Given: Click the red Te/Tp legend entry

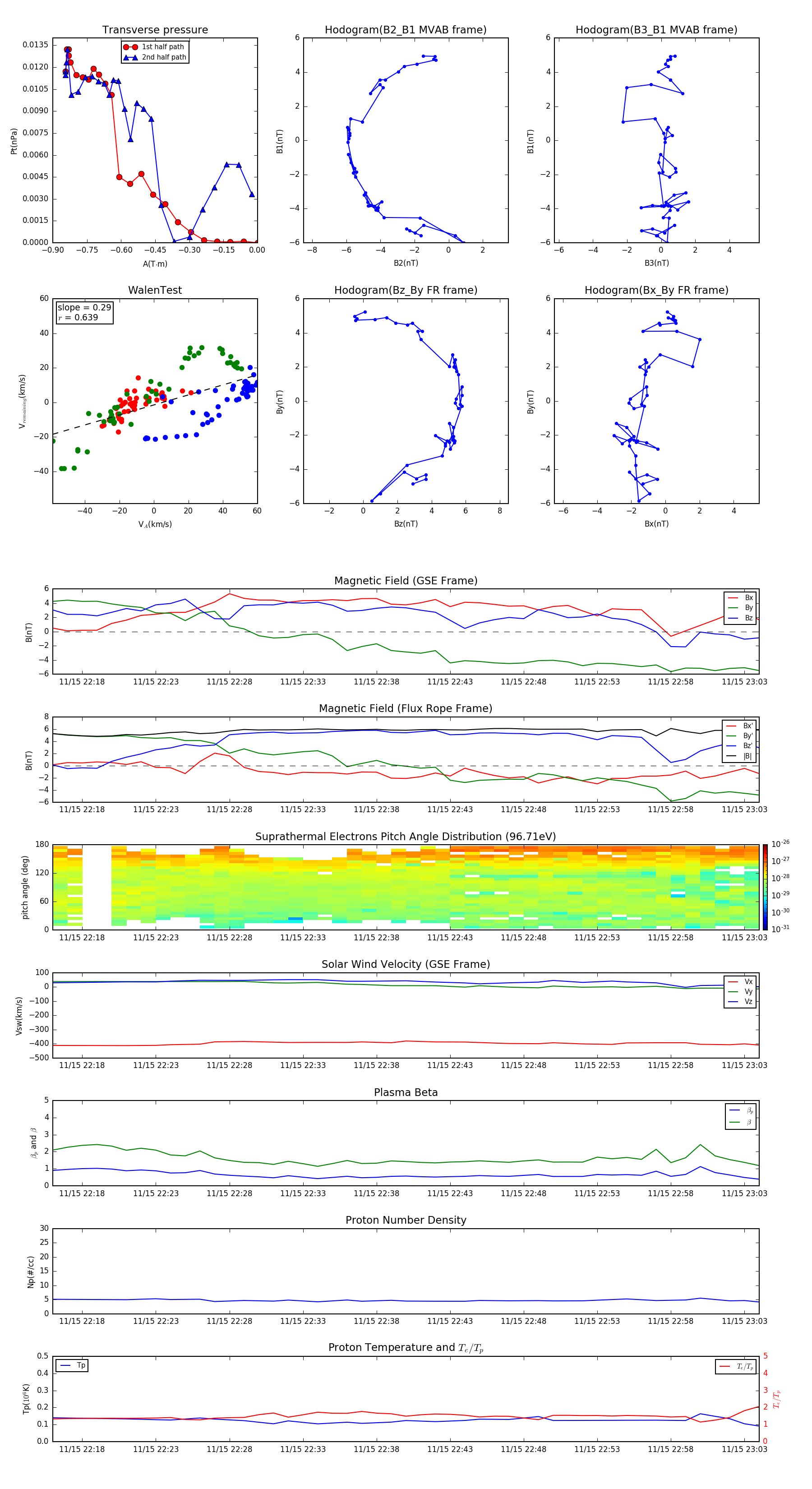Looking at the screenshot, I should [x=736, y=1366].
